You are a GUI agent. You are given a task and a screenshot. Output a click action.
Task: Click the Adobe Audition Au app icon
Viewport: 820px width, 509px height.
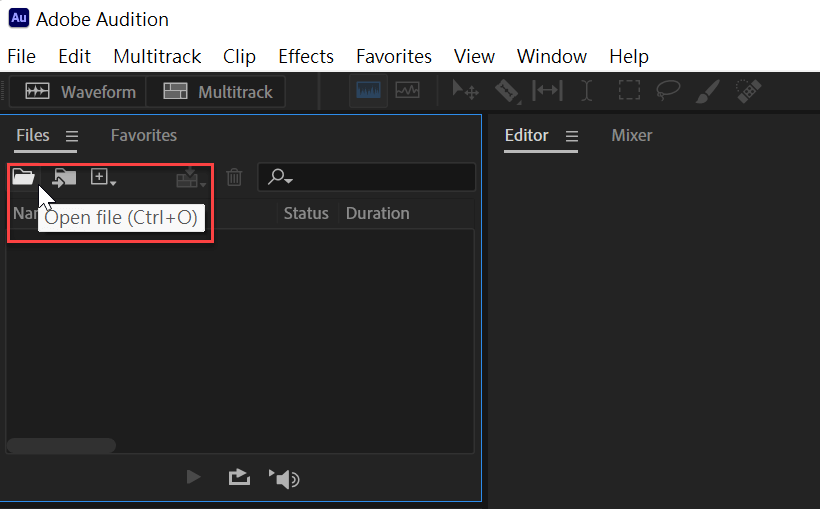[x=19, y=18]
